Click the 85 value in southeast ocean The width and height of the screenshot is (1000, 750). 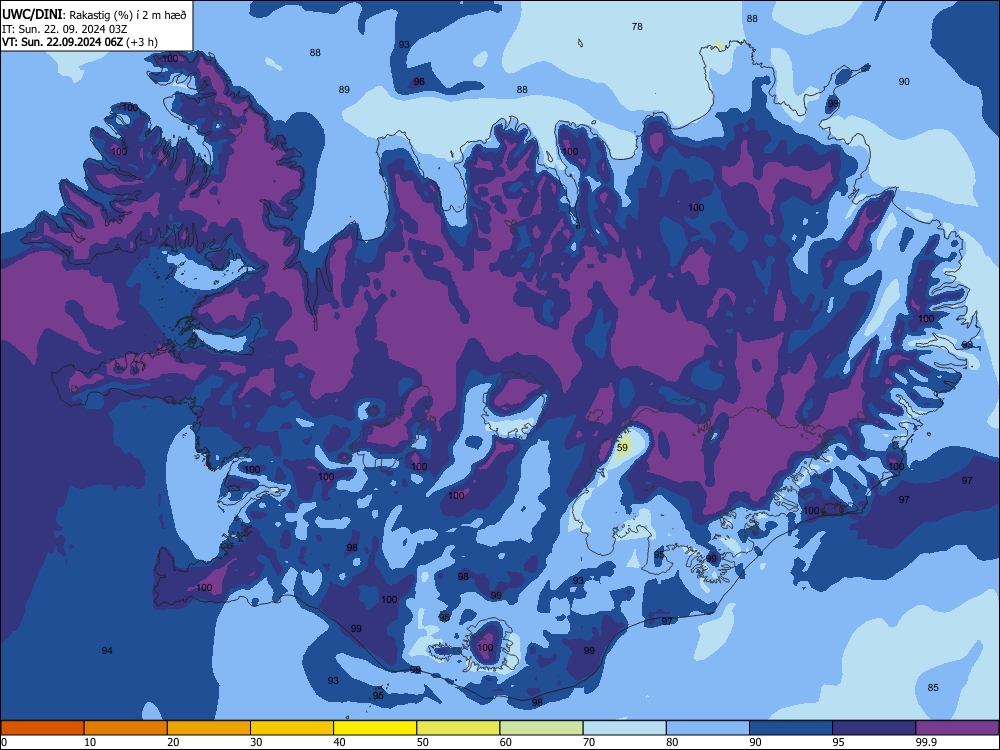pyautogui.click(x=933, y=688)
